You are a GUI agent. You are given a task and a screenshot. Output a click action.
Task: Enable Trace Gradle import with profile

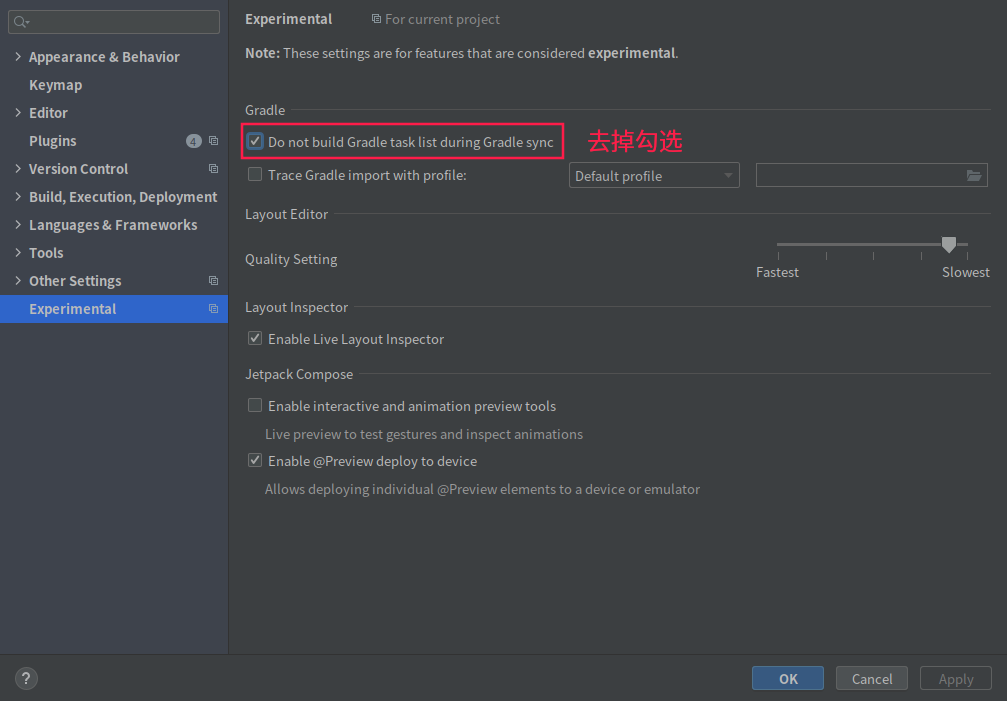255,174
